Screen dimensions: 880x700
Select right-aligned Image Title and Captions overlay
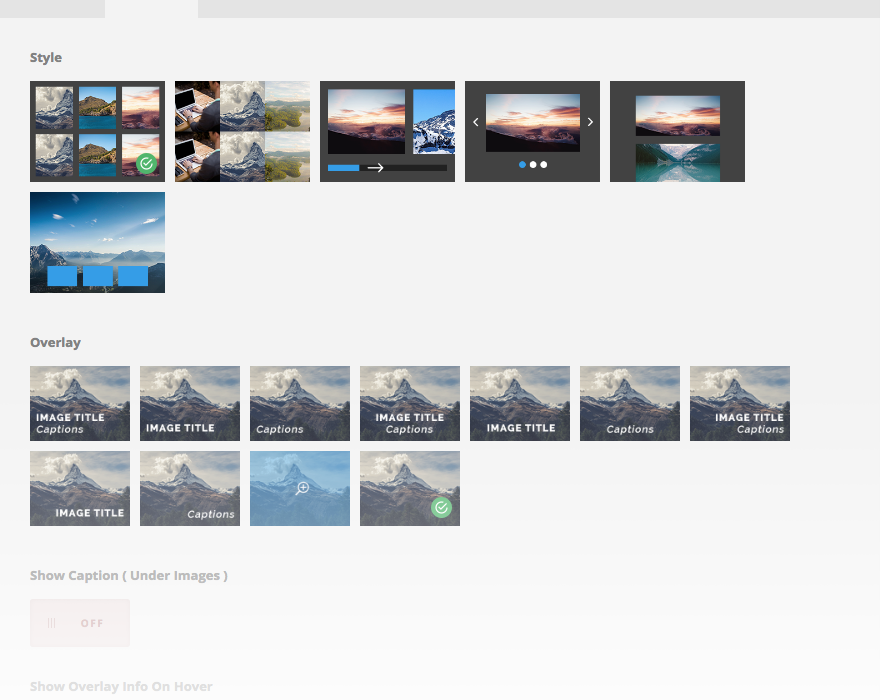coord(740,404)
